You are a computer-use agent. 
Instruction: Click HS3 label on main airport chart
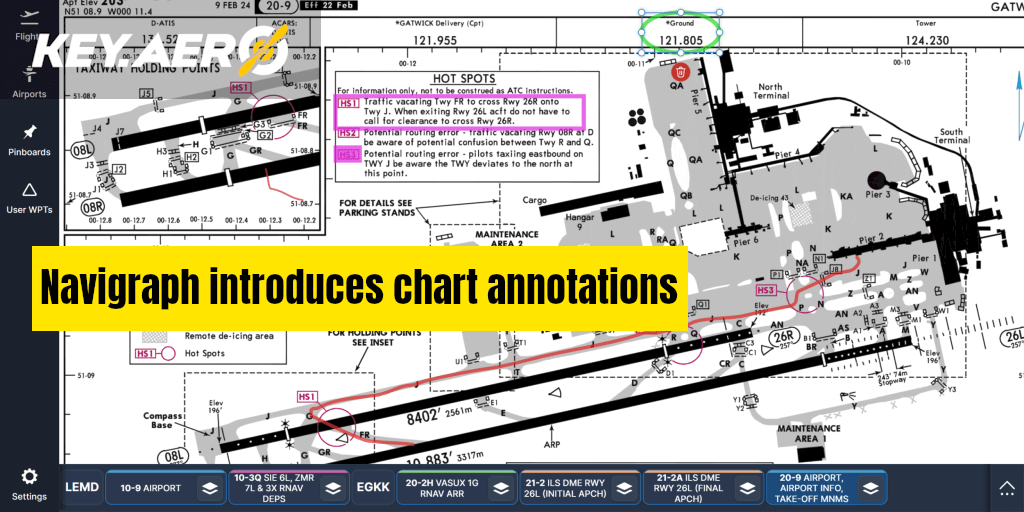(765, 290)
